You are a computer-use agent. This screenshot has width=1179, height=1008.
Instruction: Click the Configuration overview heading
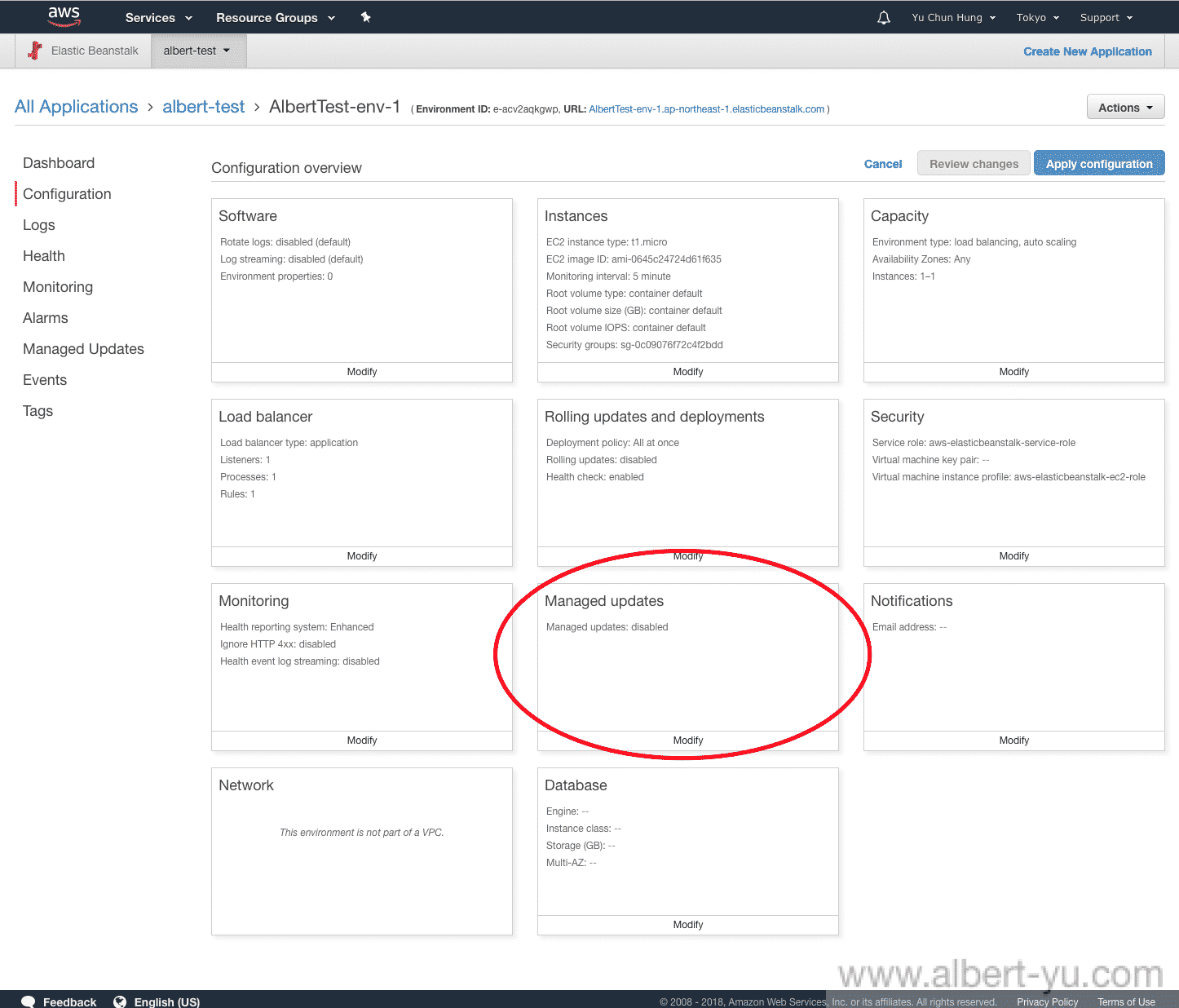286,168
